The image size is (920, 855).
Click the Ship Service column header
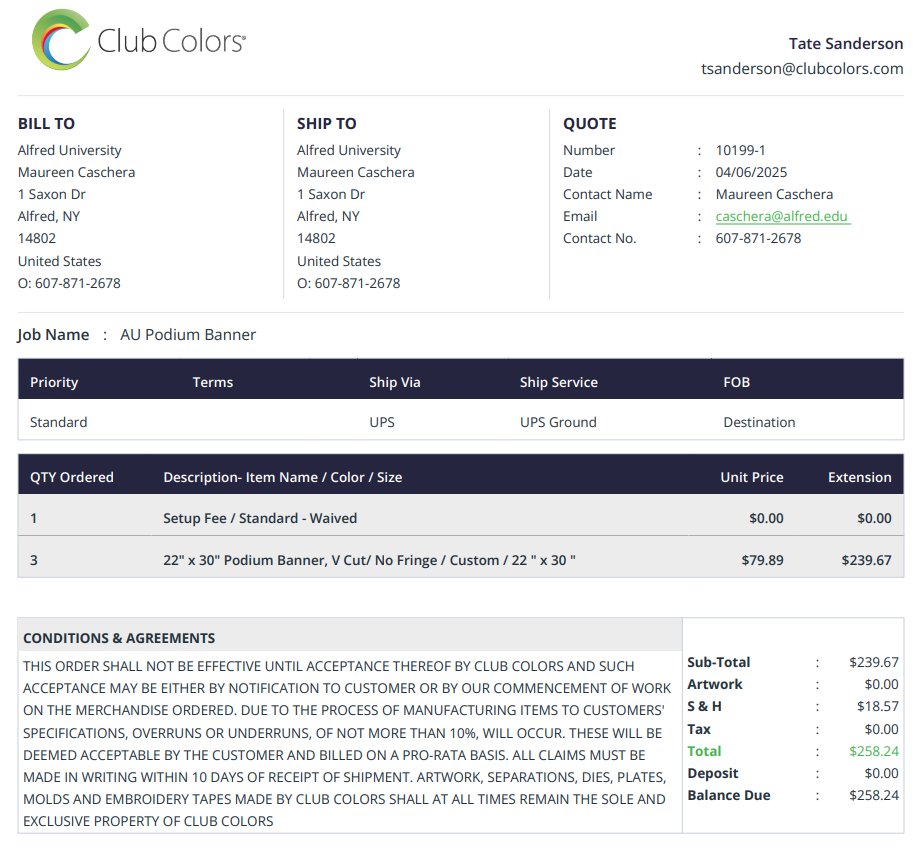pyautogui.click(x=559, y=383)
